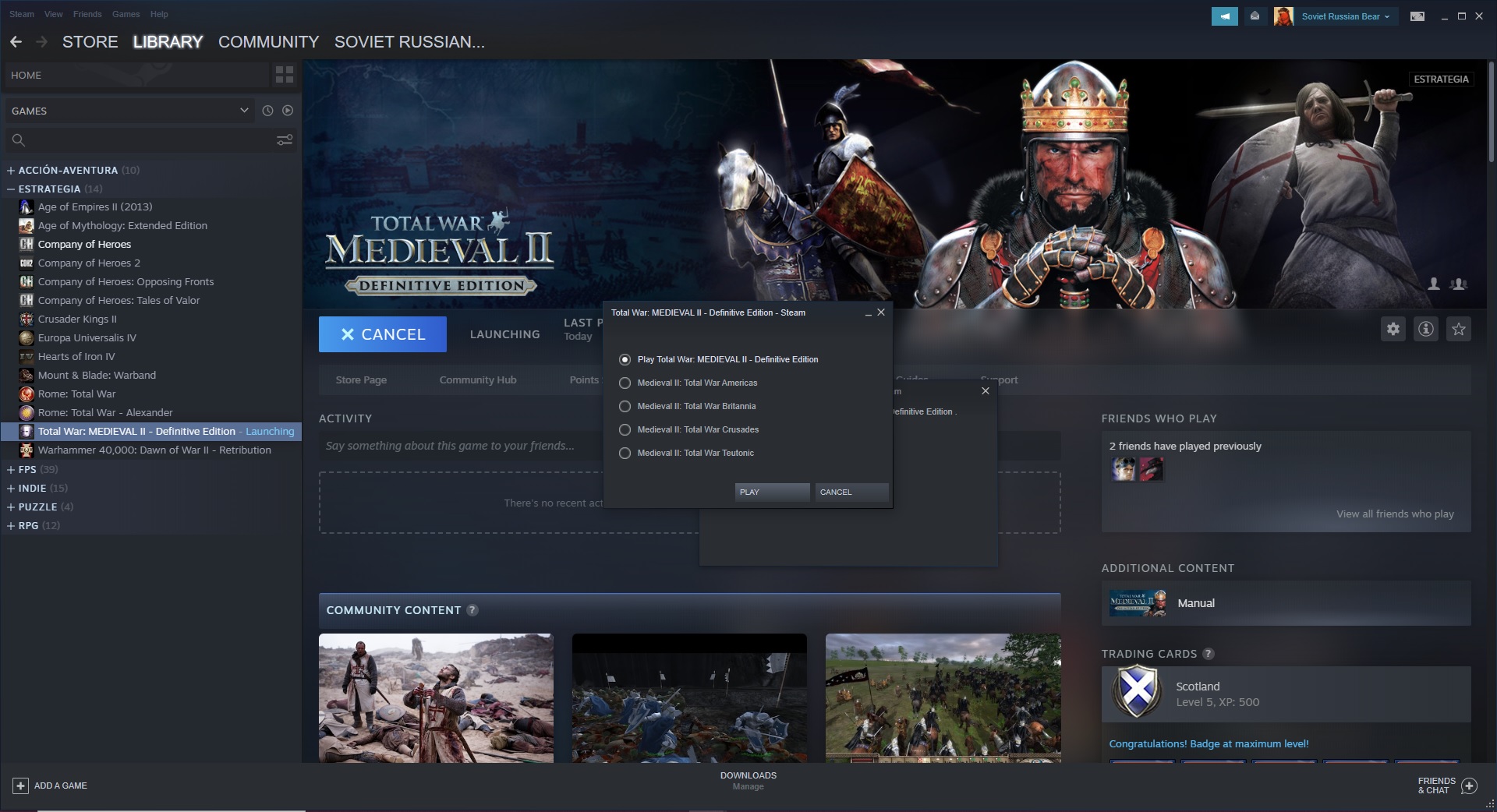Screen dimensions: 1497x812
Task: Open advanced library filters icon
Action: click(x=285, y=140)
